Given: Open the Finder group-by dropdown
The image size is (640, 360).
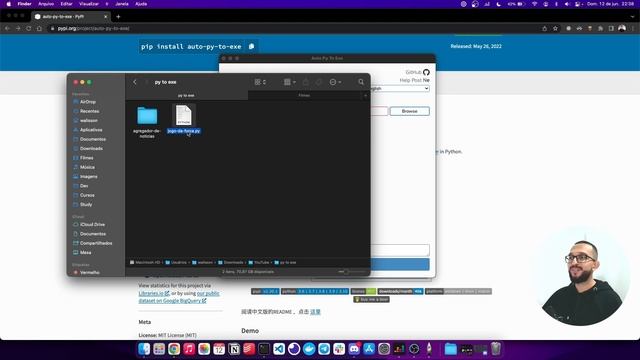Looking at the screenshot, I should click(x=290, y=82).
